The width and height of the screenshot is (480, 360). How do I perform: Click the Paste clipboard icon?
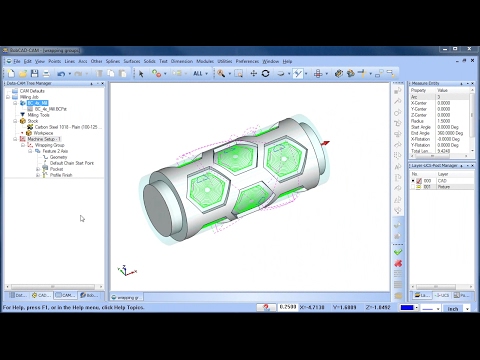(x=122, y=73)
